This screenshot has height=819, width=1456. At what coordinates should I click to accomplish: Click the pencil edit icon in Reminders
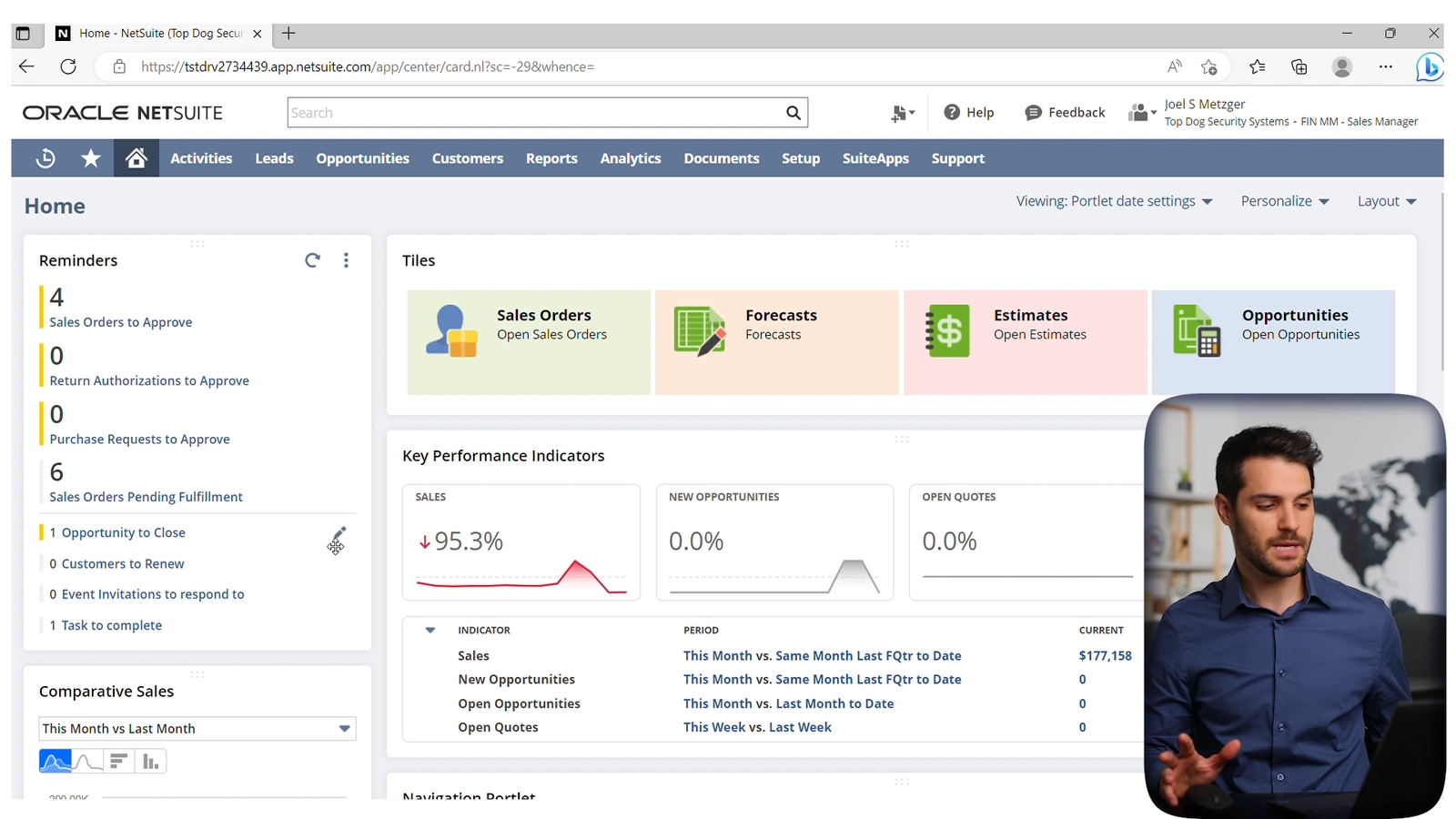point(339,534)
